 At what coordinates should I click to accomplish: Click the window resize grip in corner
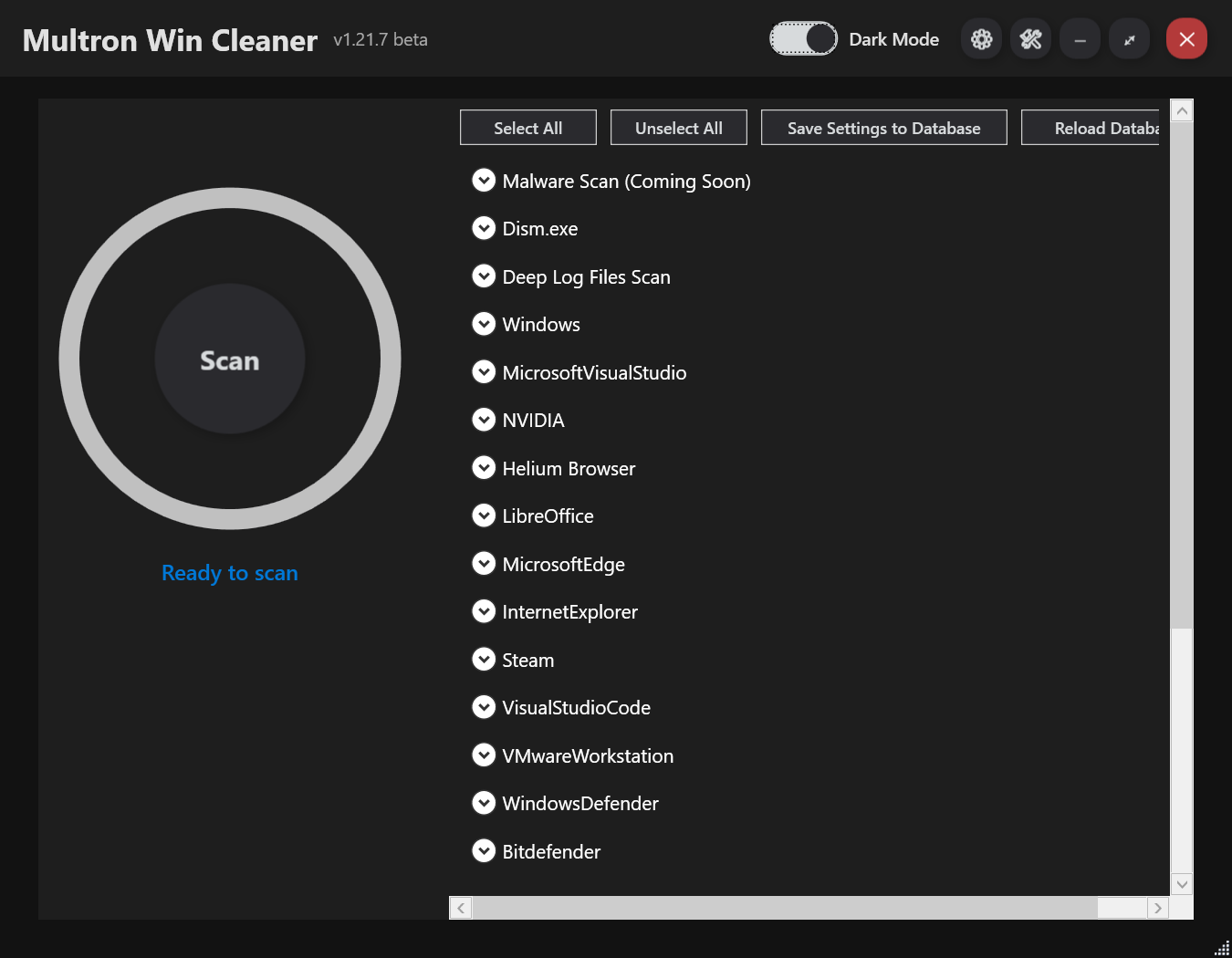coord(1222,948)
